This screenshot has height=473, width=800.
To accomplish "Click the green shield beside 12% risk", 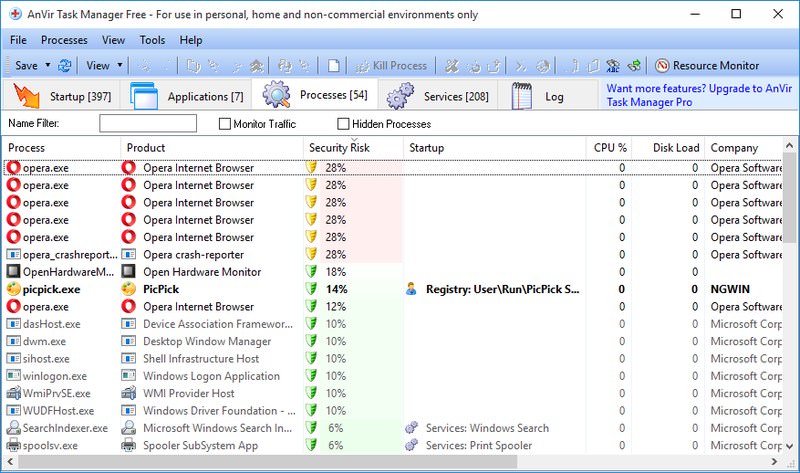I will click(x=311, y=307).
